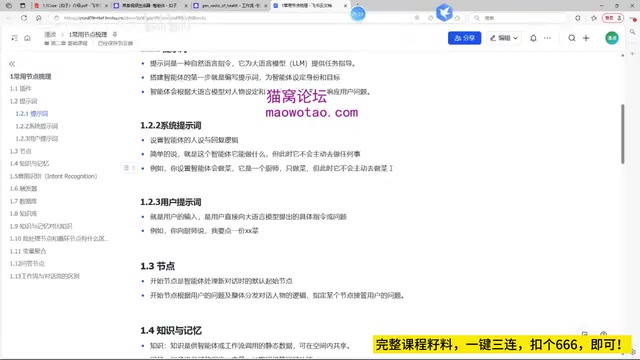Screen dimensions: 640x360
Task: Click the heading 1.4 知识与记忆
Action: coord(171,330)
